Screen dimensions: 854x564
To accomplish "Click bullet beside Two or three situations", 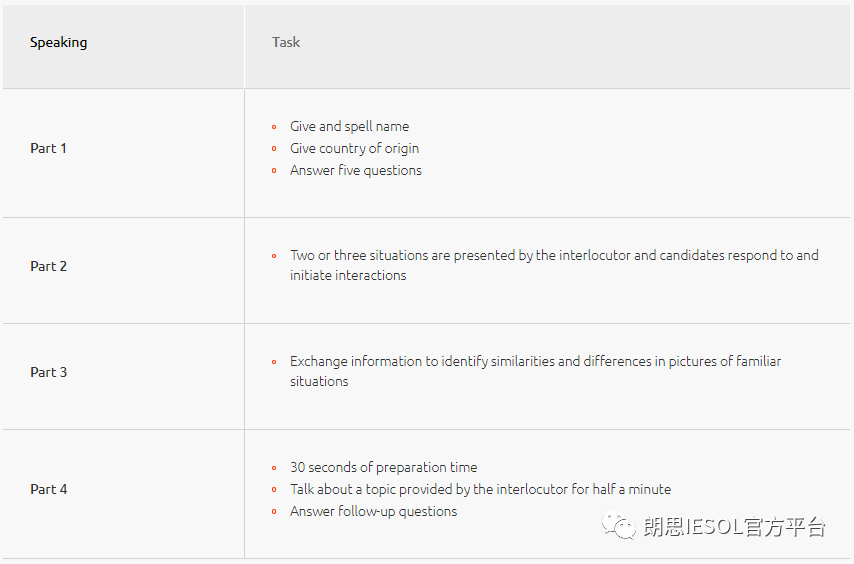I will click(274, 256).
